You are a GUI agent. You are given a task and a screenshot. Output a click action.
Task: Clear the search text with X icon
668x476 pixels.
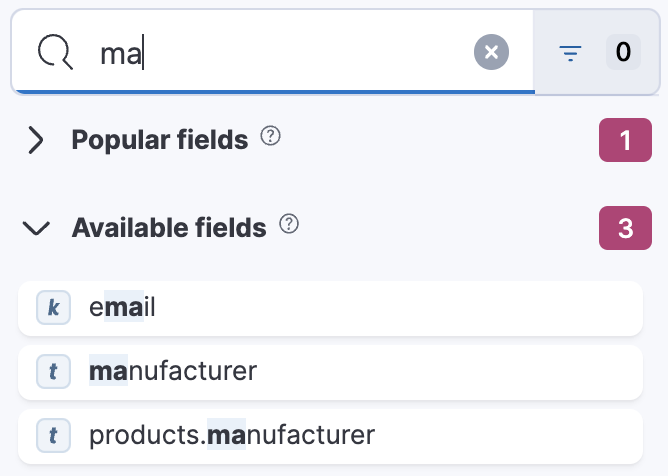pos(491,52)
